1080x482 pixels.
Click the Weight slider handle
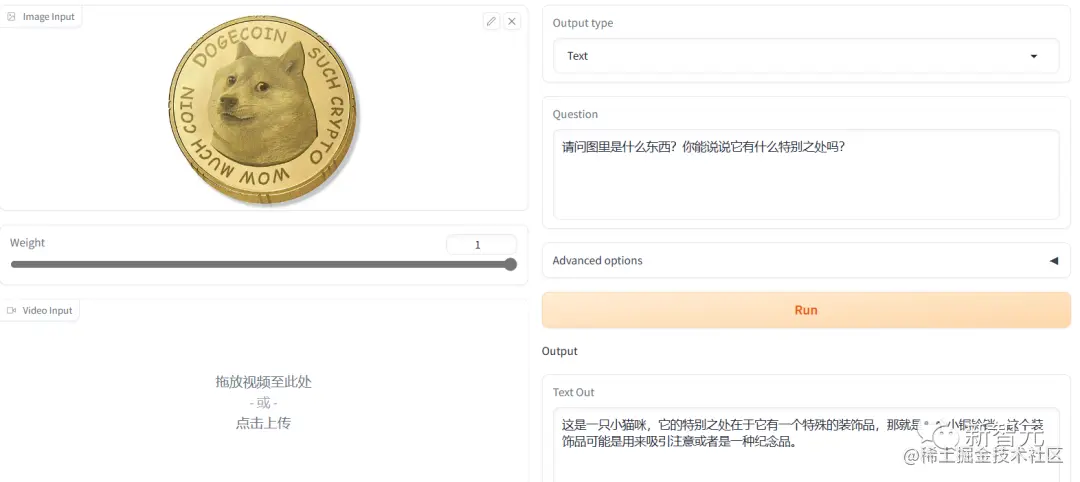pyautogui.click(x=510, y=264)
